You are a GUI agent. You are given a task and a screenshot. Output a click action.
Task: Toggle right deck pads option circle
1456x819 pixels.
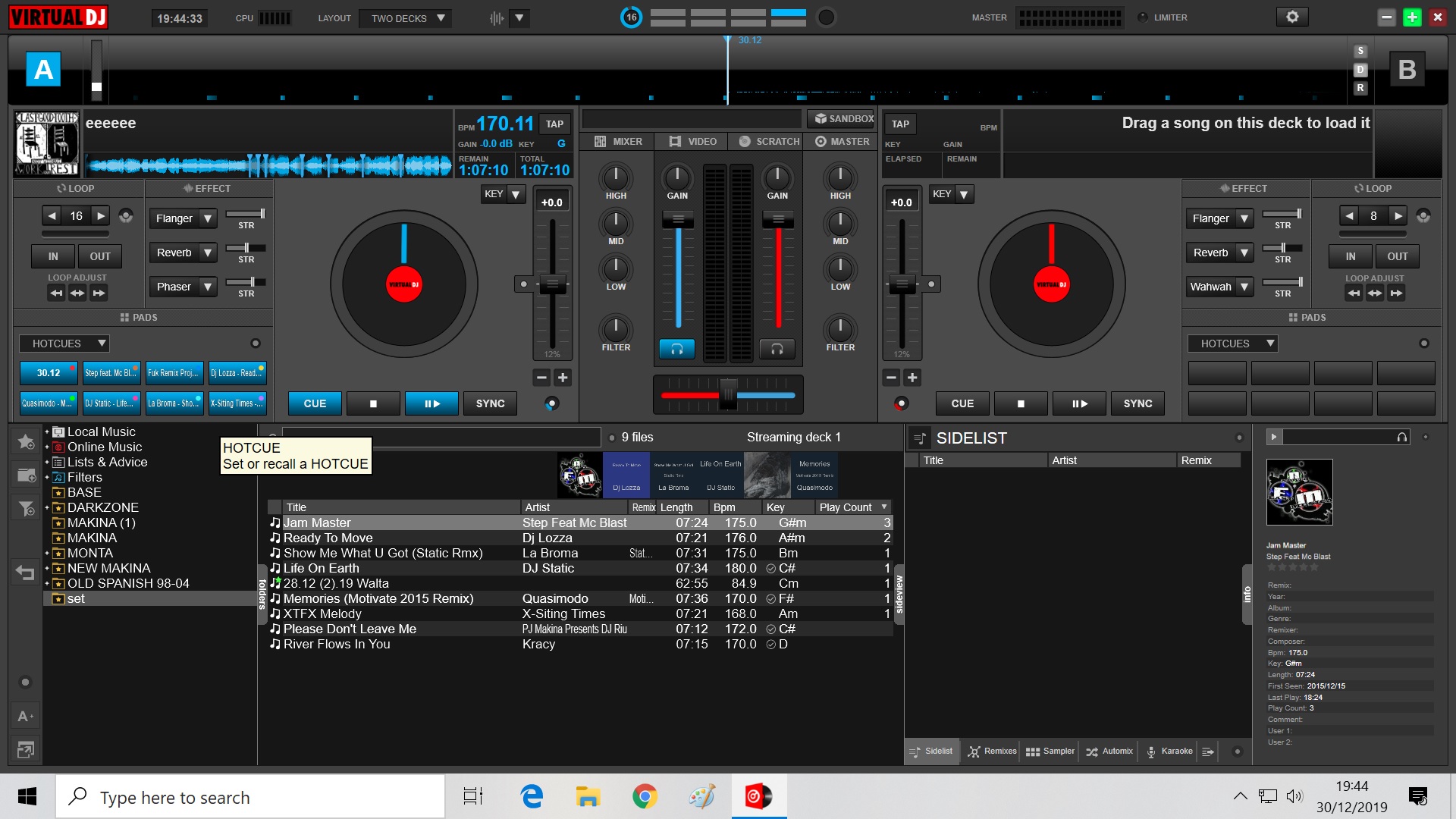coord(1424,344)
